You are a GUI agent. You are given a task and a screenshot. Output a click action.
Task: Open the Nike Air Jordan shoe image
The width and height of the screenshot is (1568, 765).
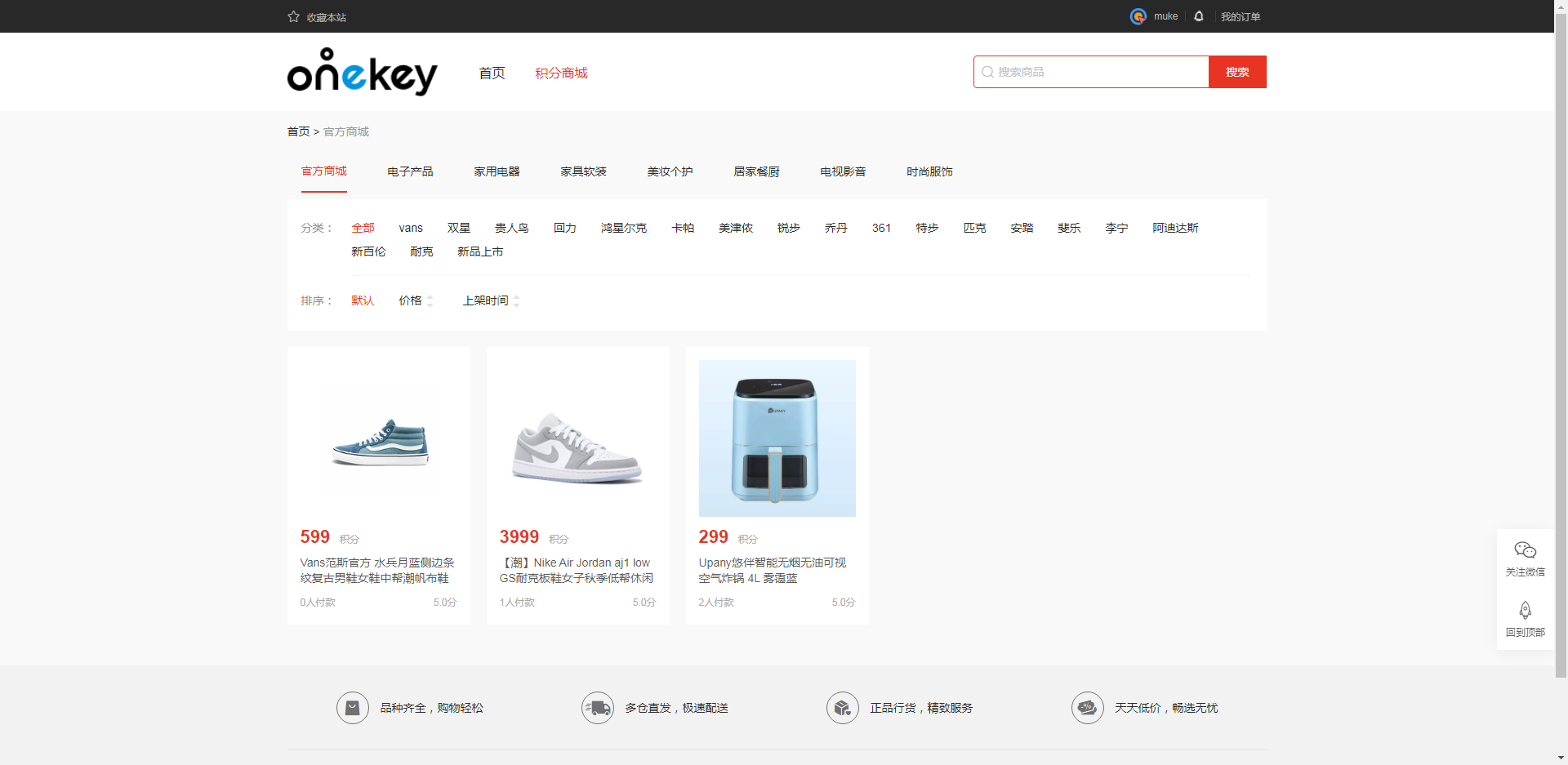(578, 438)
